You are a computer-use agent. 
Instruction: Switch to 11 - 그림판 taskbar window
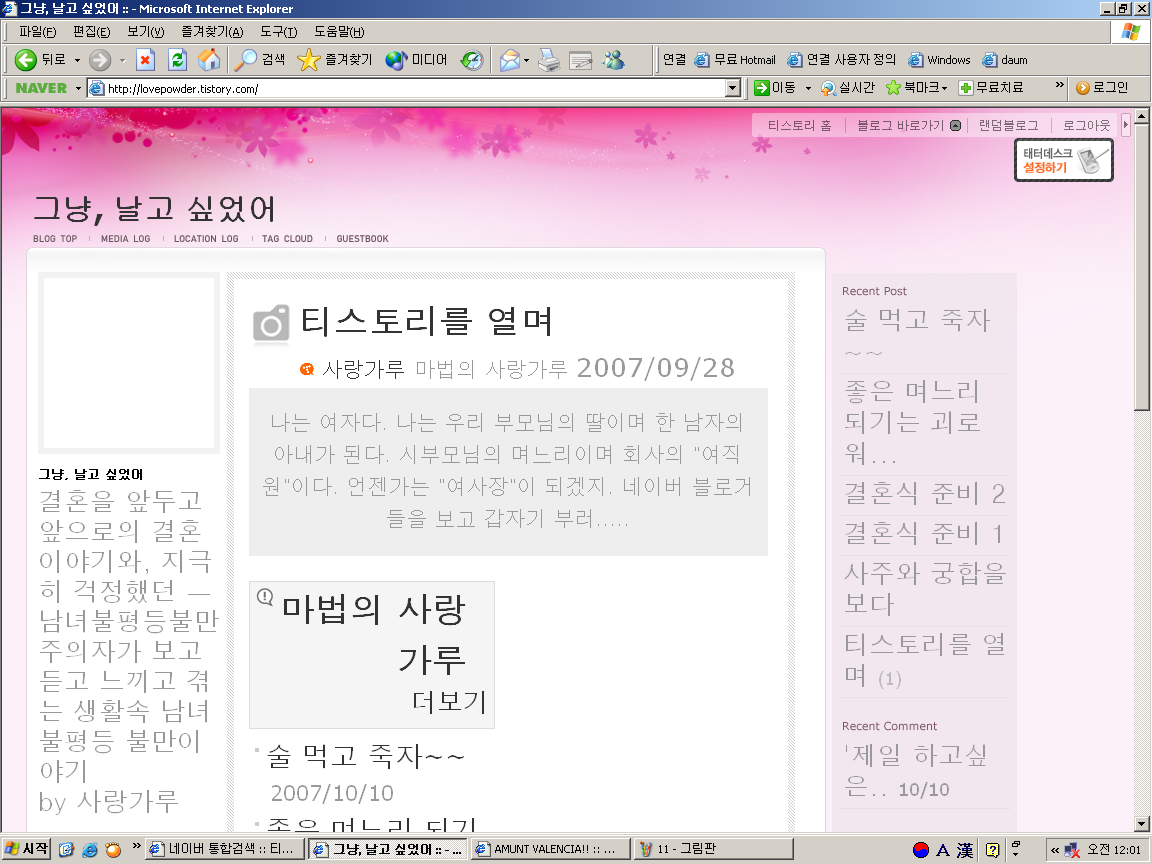(713, 850)
